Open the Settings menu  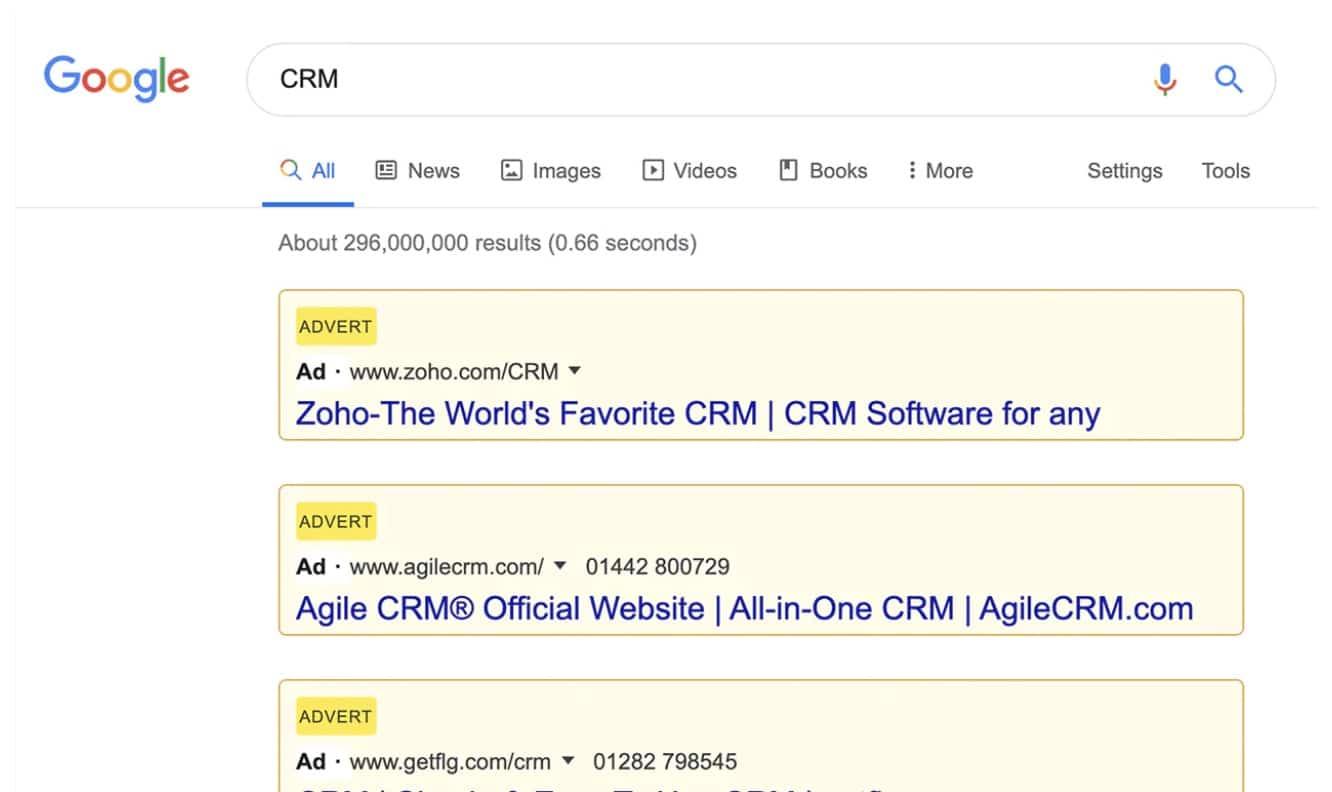(1124, 170)
